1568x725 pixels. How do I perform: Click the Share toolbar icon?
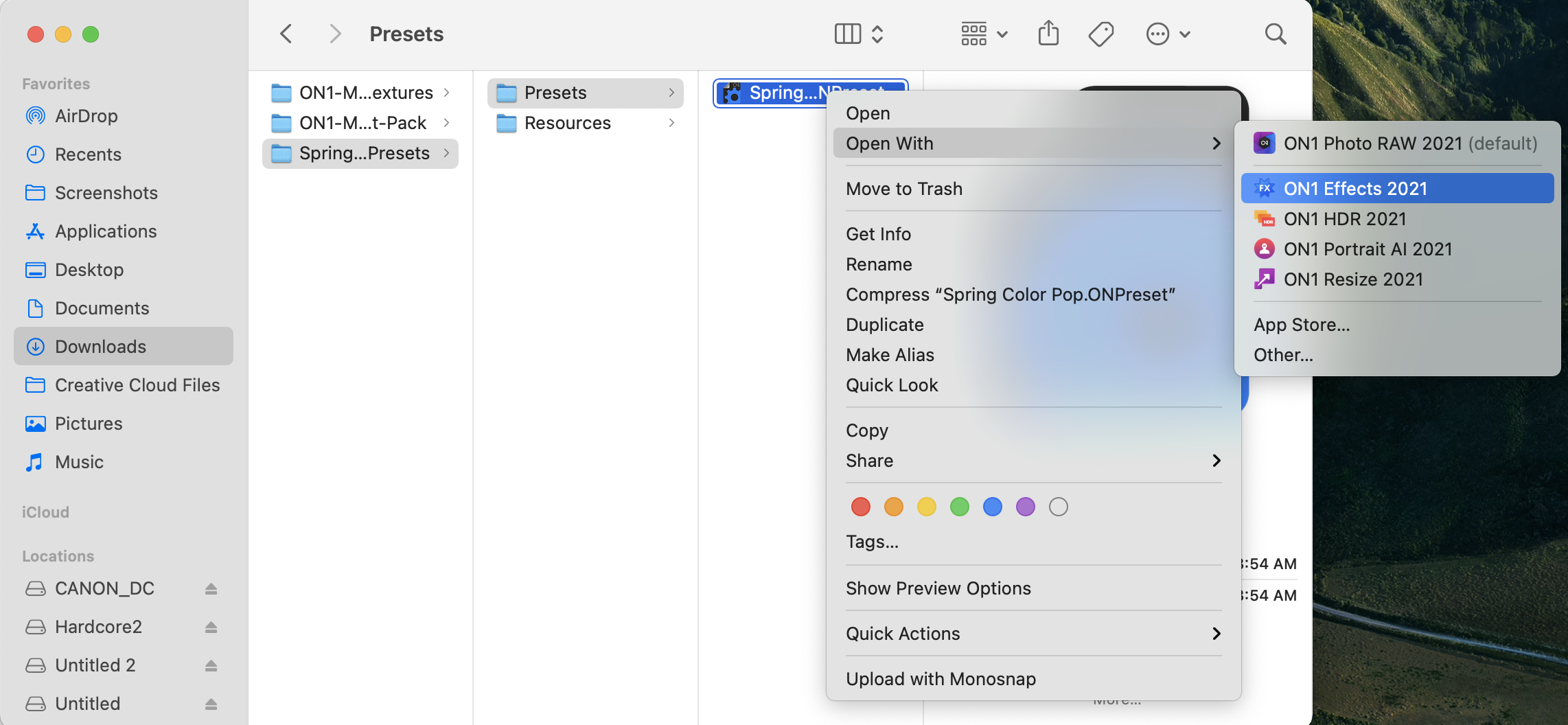tap(1048, 34)
